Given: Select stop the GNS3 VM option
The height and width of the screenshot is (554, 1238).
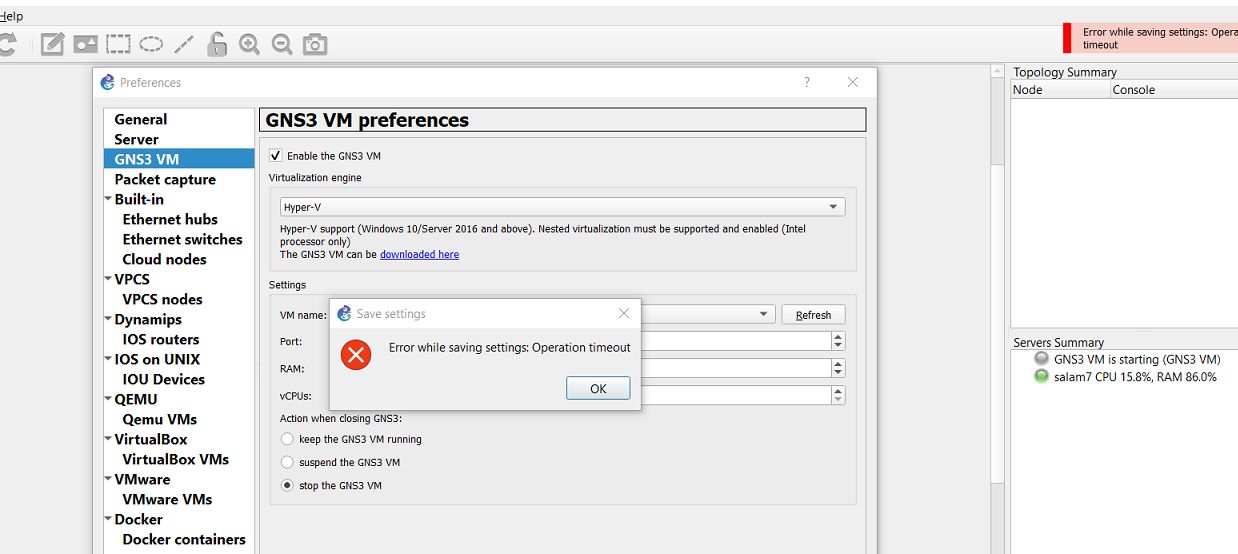Looking at the screenshot, I should [x=287, y=485].
